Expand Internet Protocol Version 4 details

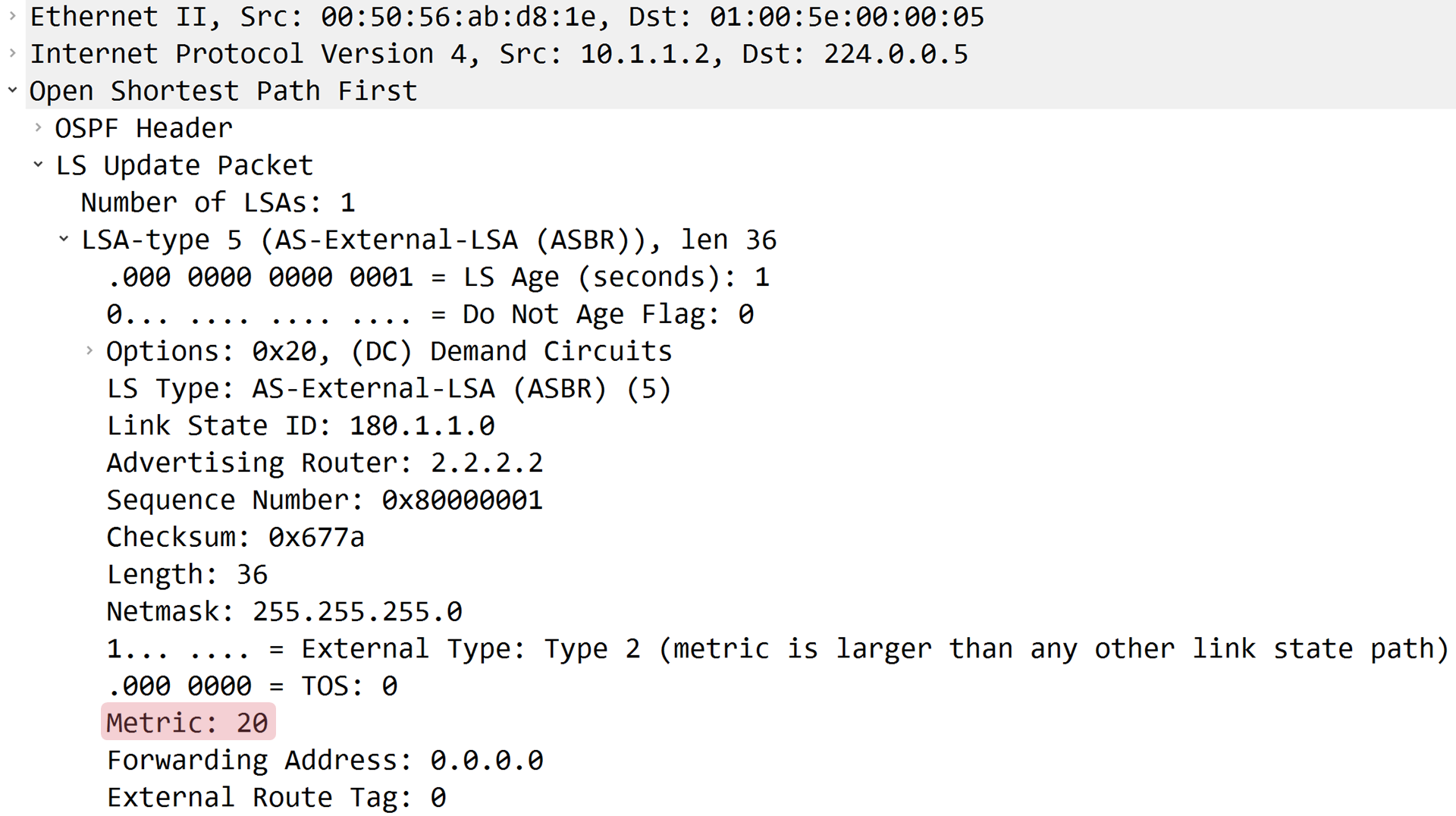coord(12,53)
